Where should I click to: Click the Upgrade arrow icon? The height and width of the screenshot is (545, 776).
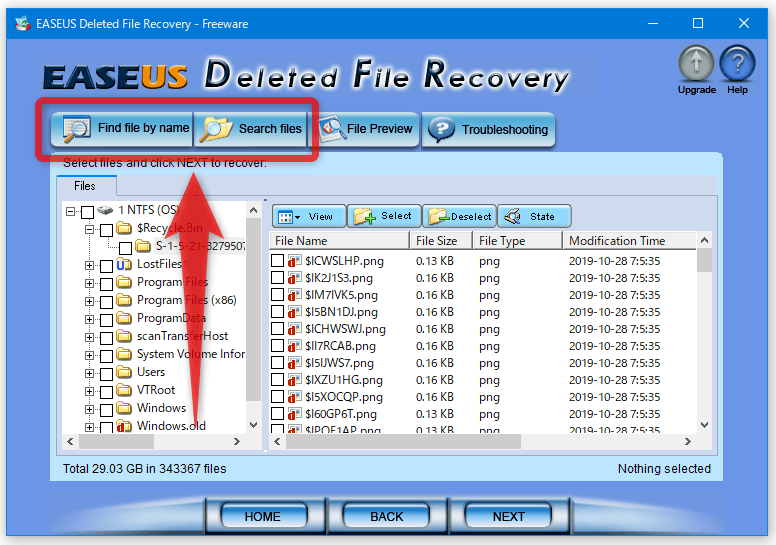coord(696,63)
